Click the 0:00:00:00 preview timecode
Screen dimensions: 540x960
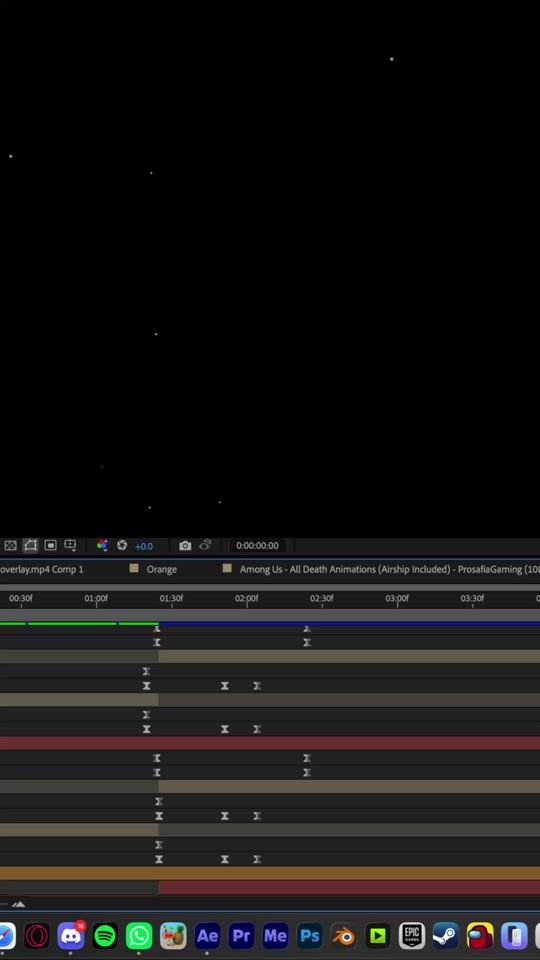click(x=257, y=545)
